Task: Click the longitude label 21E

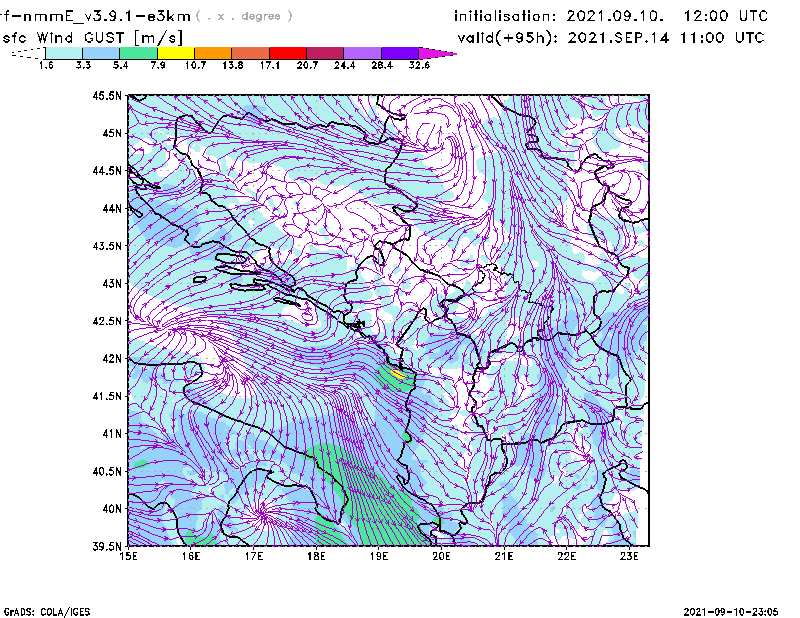Action: click(504, 556)
